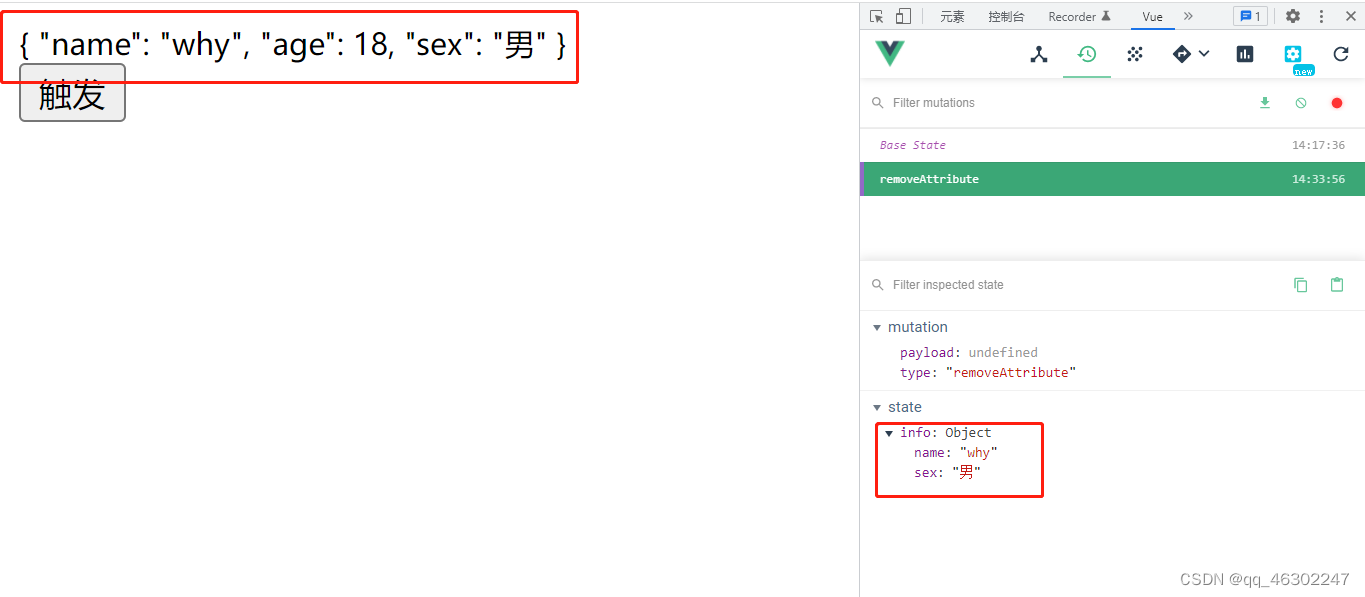This screenshot has width=1365, height=597.
Task: Toggle the device toolbar icon
Action: tap(903, 16)
